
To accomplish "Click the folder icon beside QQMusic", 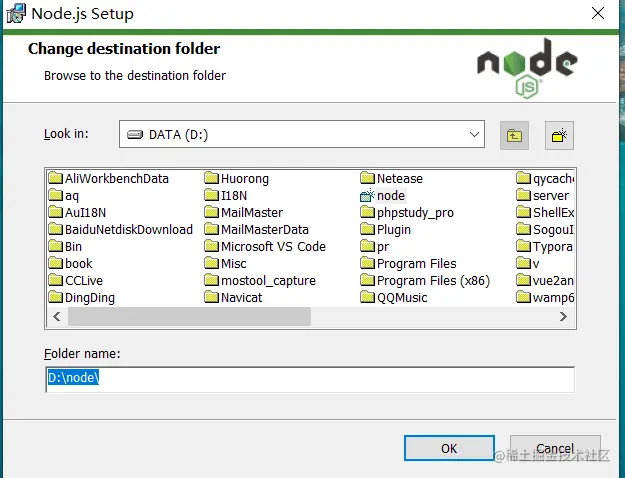I will click(368, 297).
